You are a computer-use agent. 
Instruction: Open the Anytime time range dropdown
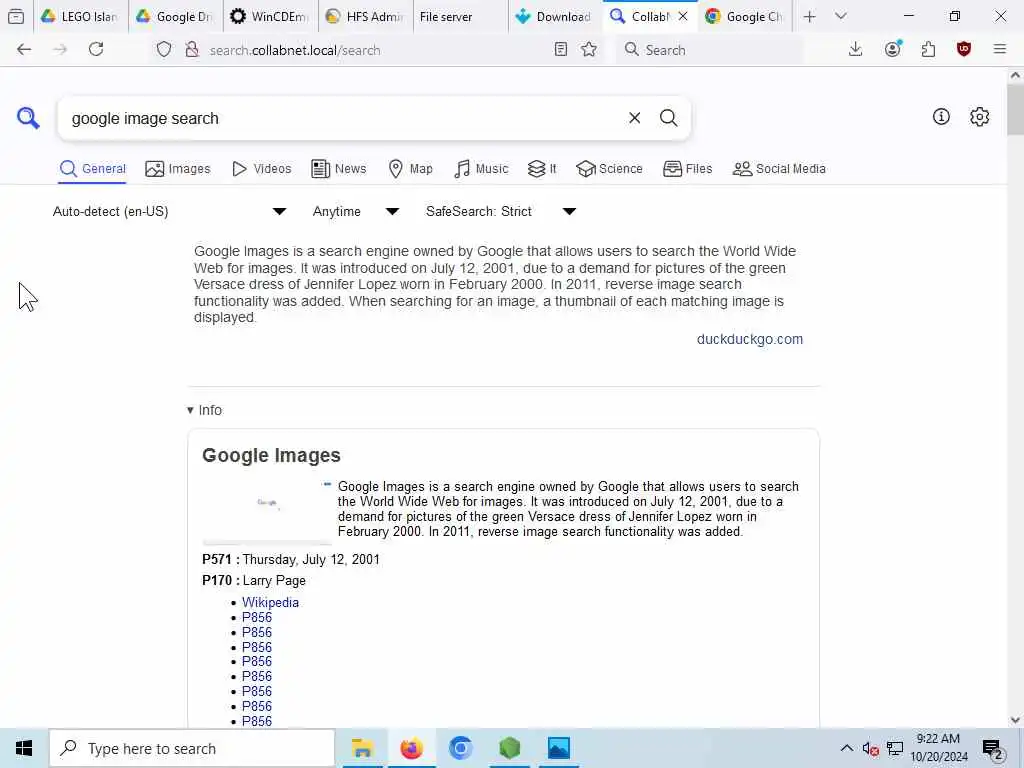[x=355, y=212]
